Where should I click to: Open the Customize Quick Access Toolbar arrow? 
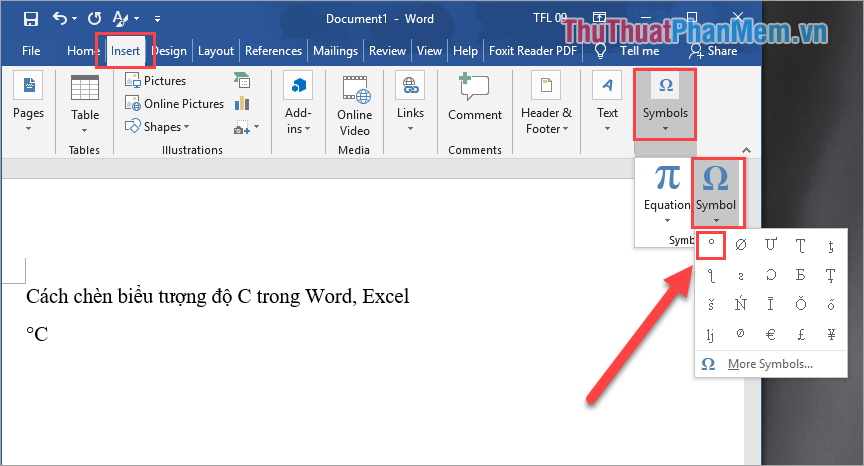coord(158,19)
